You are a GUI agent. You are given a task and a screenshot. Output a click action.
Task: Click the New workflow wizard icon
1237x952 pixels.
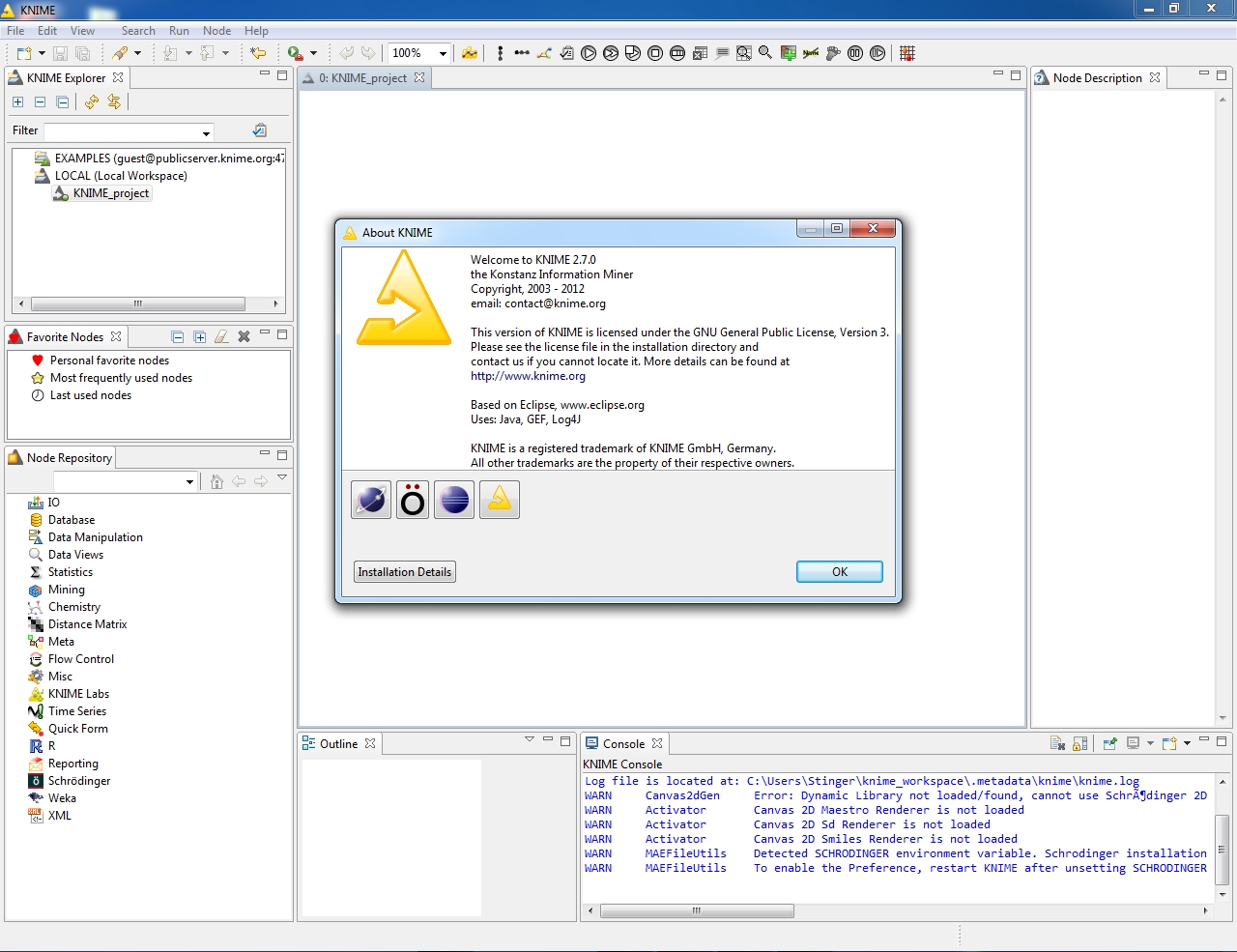(24, 53)
